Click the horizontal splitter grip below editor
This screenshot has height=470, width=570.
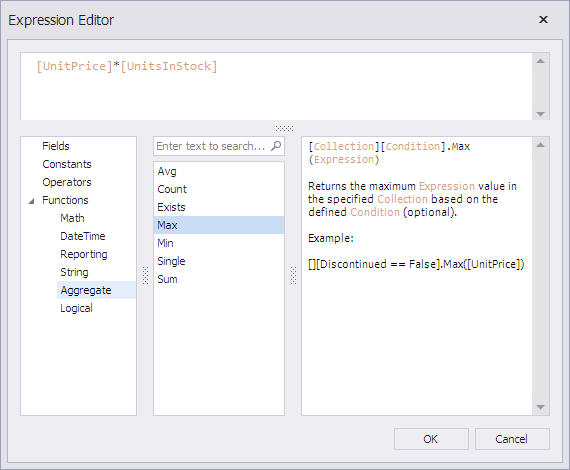[x=284, y=128]
